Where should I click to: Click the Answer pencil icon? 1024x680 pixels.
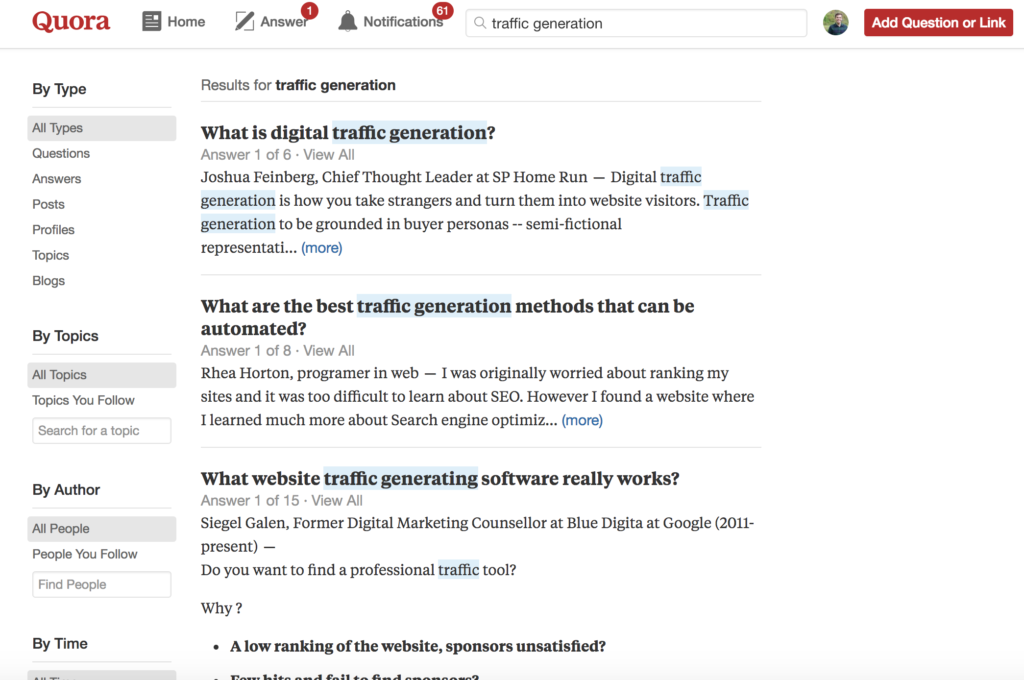point(244,22)
